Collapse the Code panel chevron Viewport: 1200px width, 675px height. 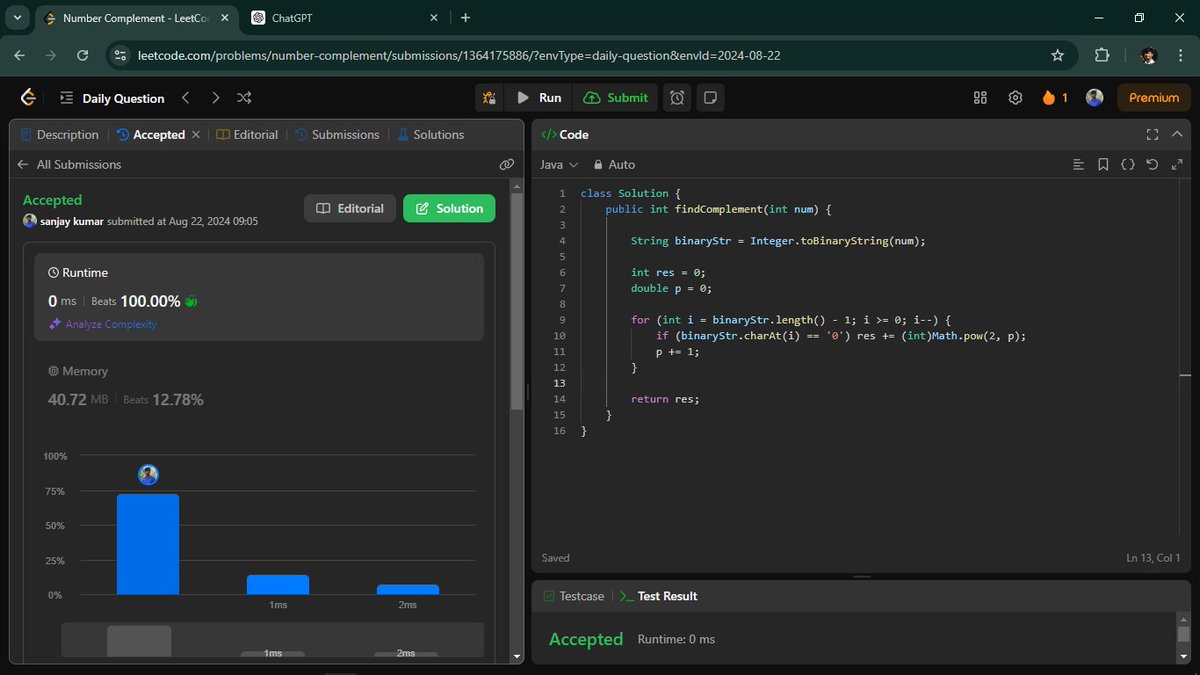click(1177, 135)
